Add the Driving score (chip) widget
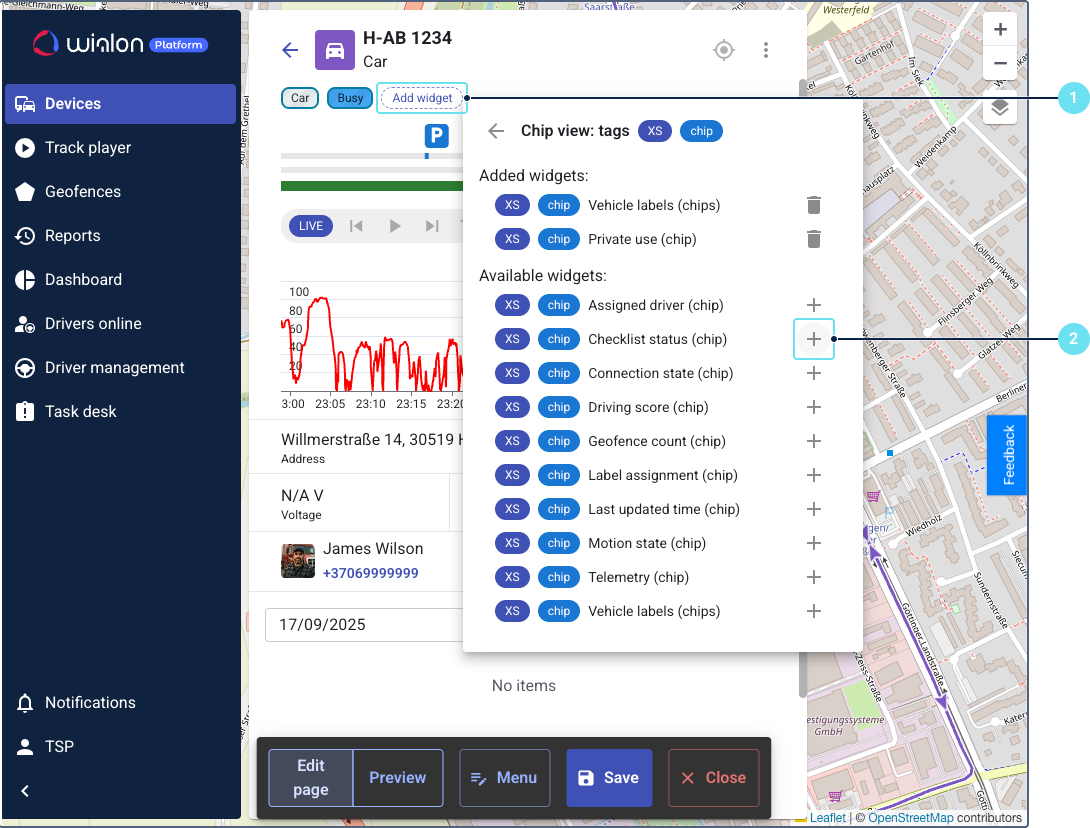1090x828 pixels. click(x=814, y=407)
